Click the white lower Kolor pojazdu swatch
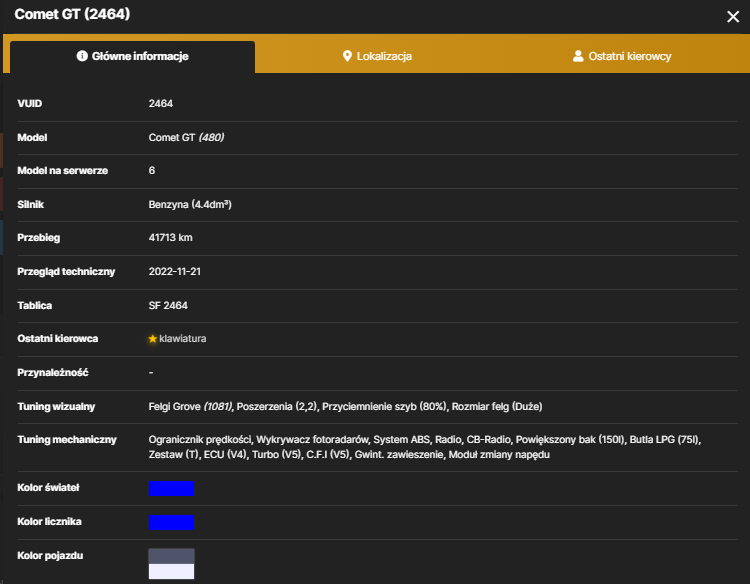The image size is (750, 584). click(x=171, y=571)
